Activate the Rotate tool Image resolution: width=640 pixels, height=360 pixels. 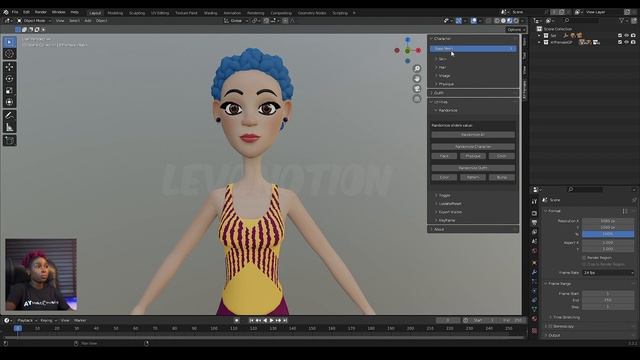pos(9,79)
